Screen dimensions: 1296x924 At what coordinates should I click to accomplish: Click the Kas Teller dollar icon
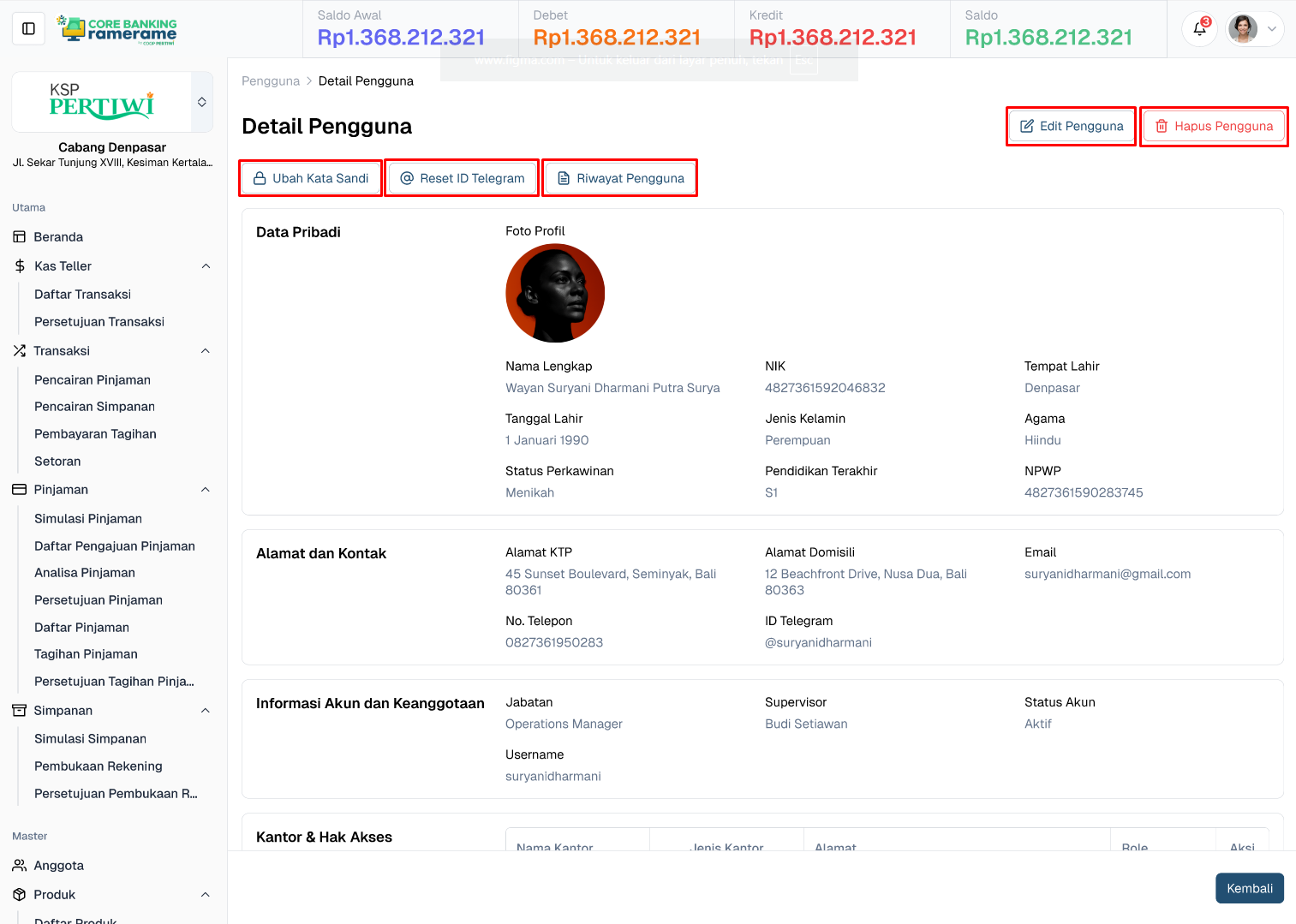pos(19,265)
